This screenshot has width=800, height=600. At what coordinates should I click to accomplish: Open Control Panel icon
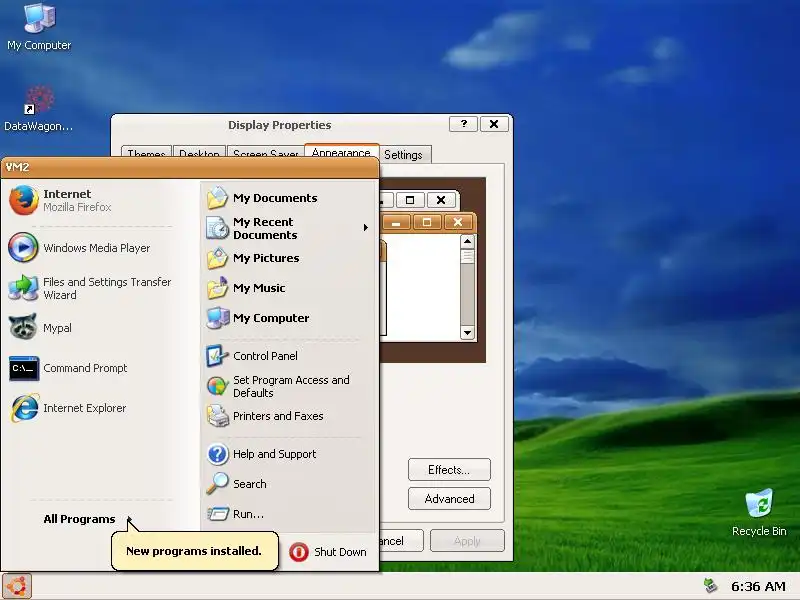tap(217, 356)
